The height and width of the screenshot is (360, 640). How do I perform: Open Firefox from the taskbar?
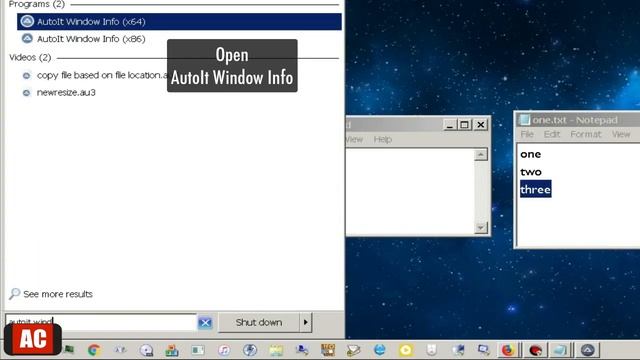508,350
